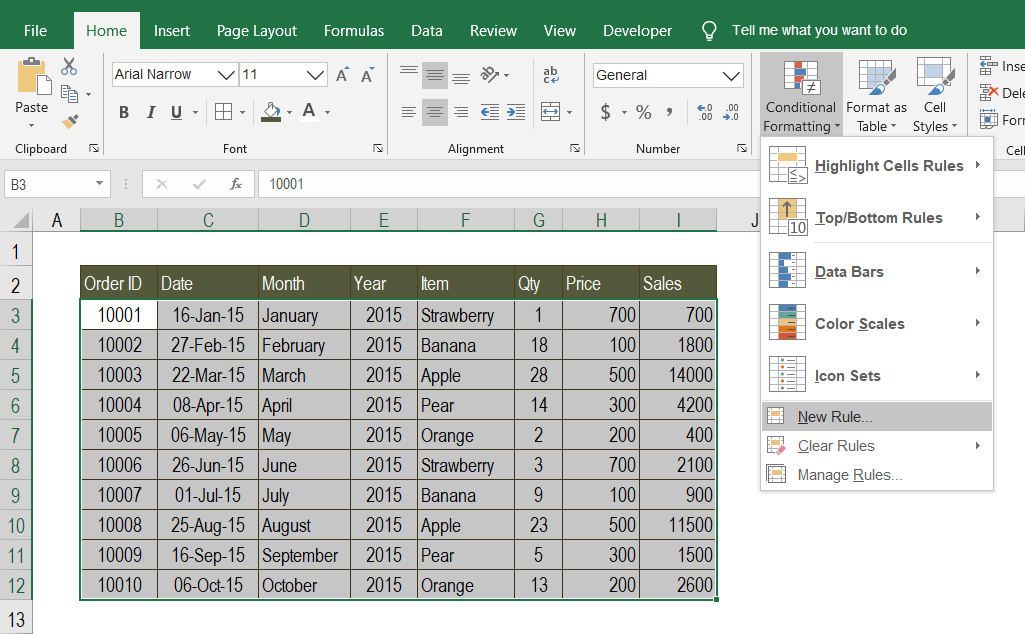1025x634 pixels.
Task: Click the Select All corner triangle
Action: (x=21, y=220)
